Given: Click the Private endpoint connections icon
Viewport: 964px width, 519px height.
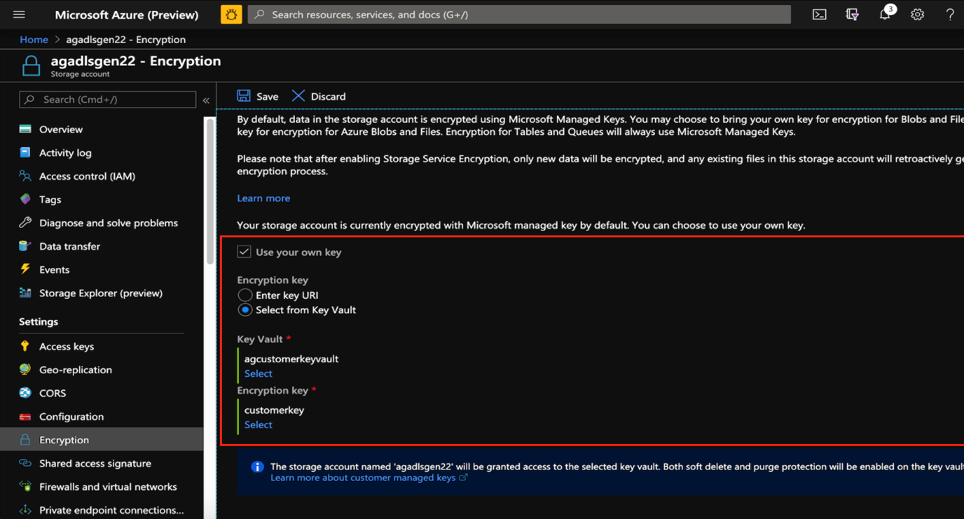Looking at the screenshot, I should (25, 510).
